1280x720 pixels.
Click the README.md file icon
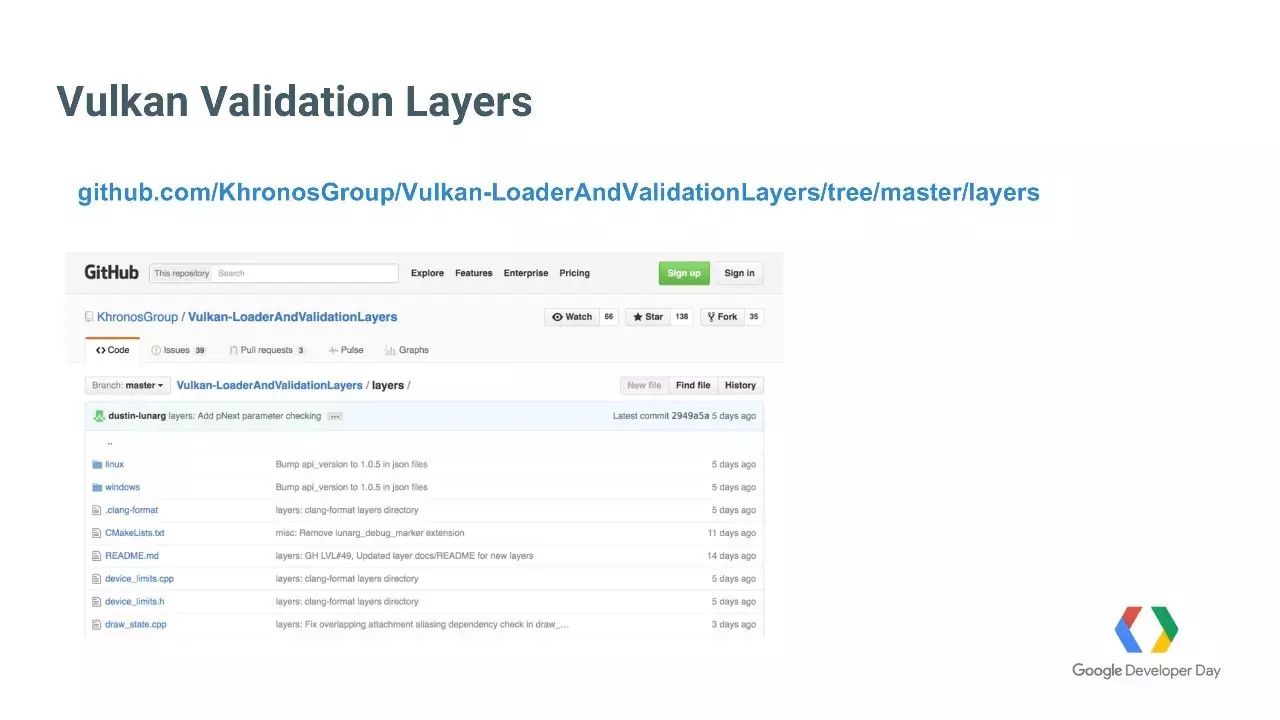tap(97, 556)
